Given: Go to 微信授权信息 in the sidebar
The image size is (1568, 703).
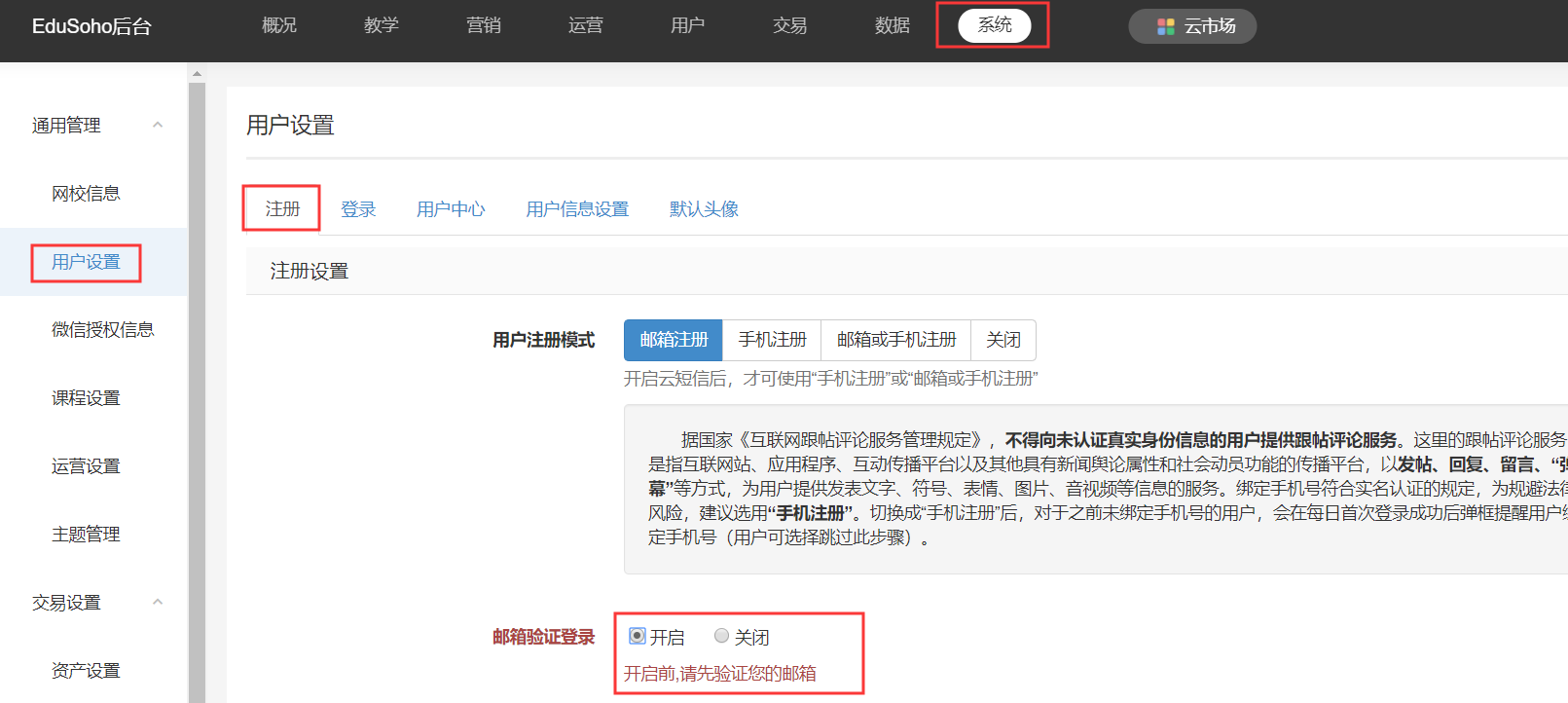Looking at the screenshot, I should (x=102, y=330).
